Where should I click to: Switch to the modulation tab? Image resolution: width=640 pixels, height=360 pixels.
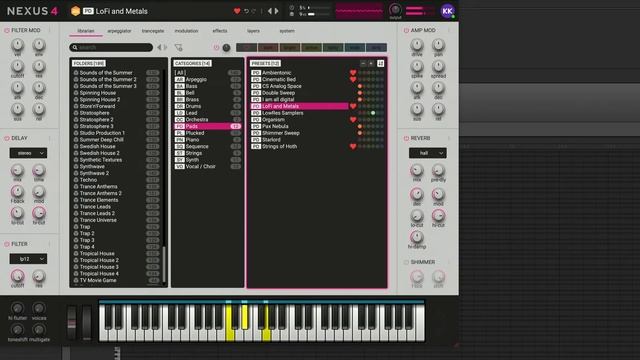(186, 31)
